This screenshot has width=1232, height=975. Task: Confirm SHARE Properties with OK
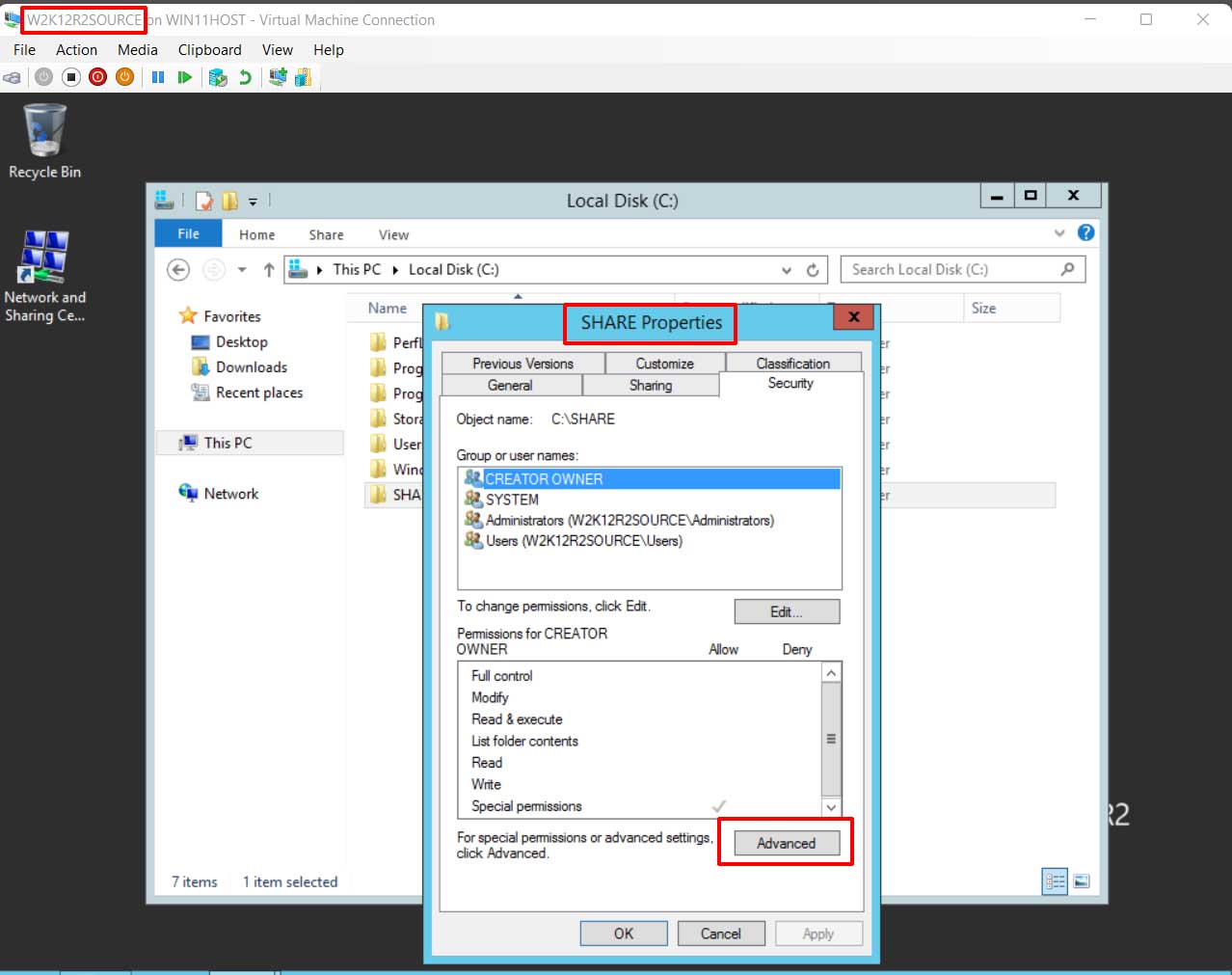point(624,934)
